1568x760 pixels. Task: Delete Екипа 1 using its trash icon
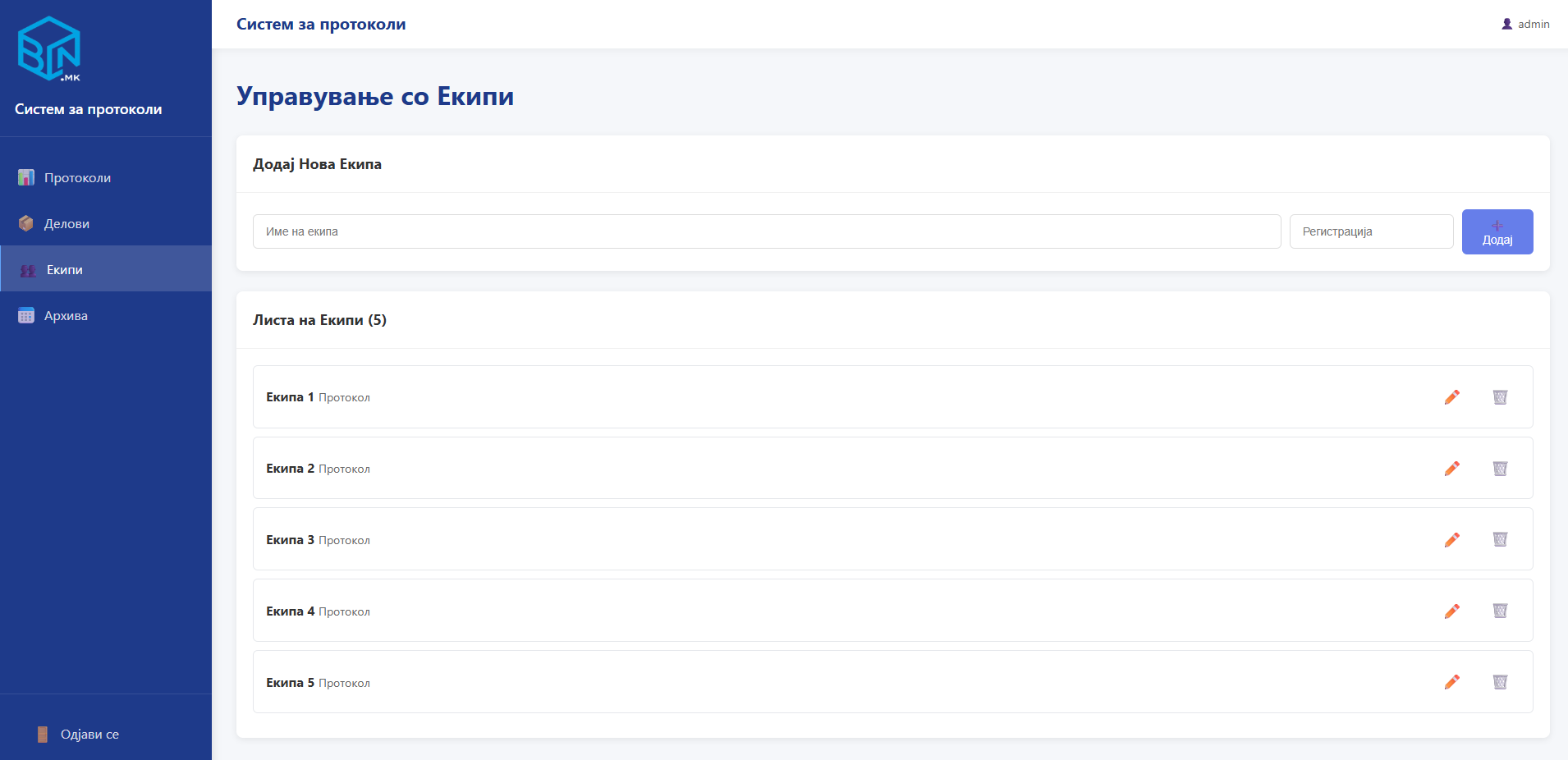[1500, 397]
